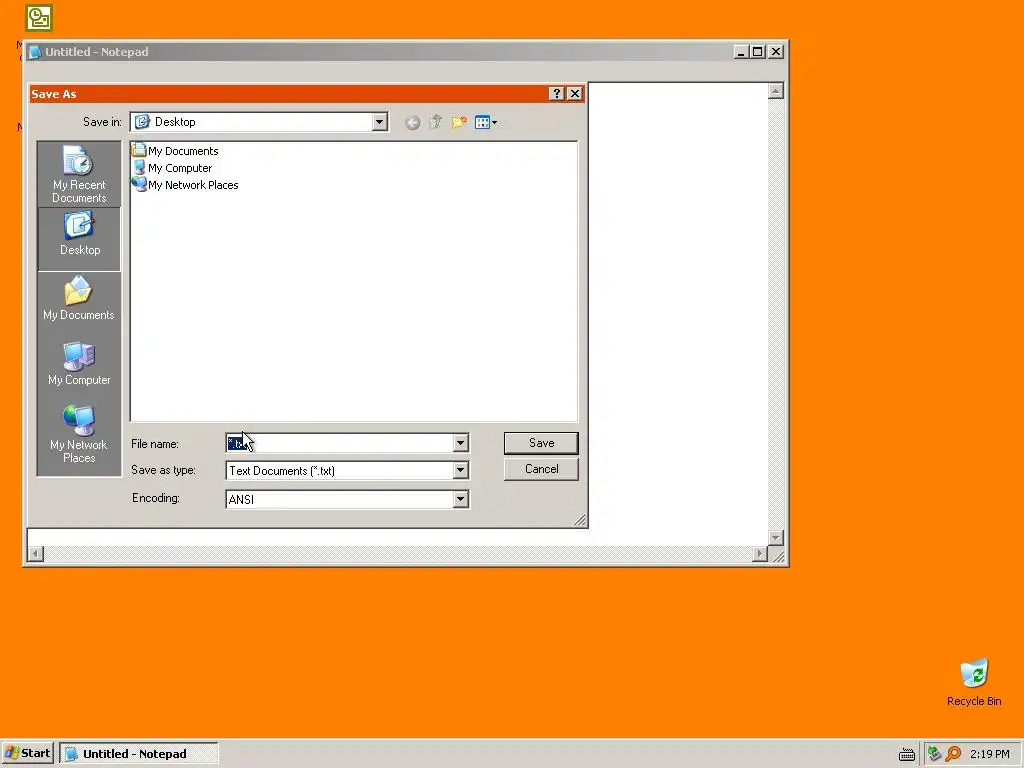This screenshot has width=1024, height=768.
Task: Select My Computer item in file list
Action: click(x=172, y=168)
